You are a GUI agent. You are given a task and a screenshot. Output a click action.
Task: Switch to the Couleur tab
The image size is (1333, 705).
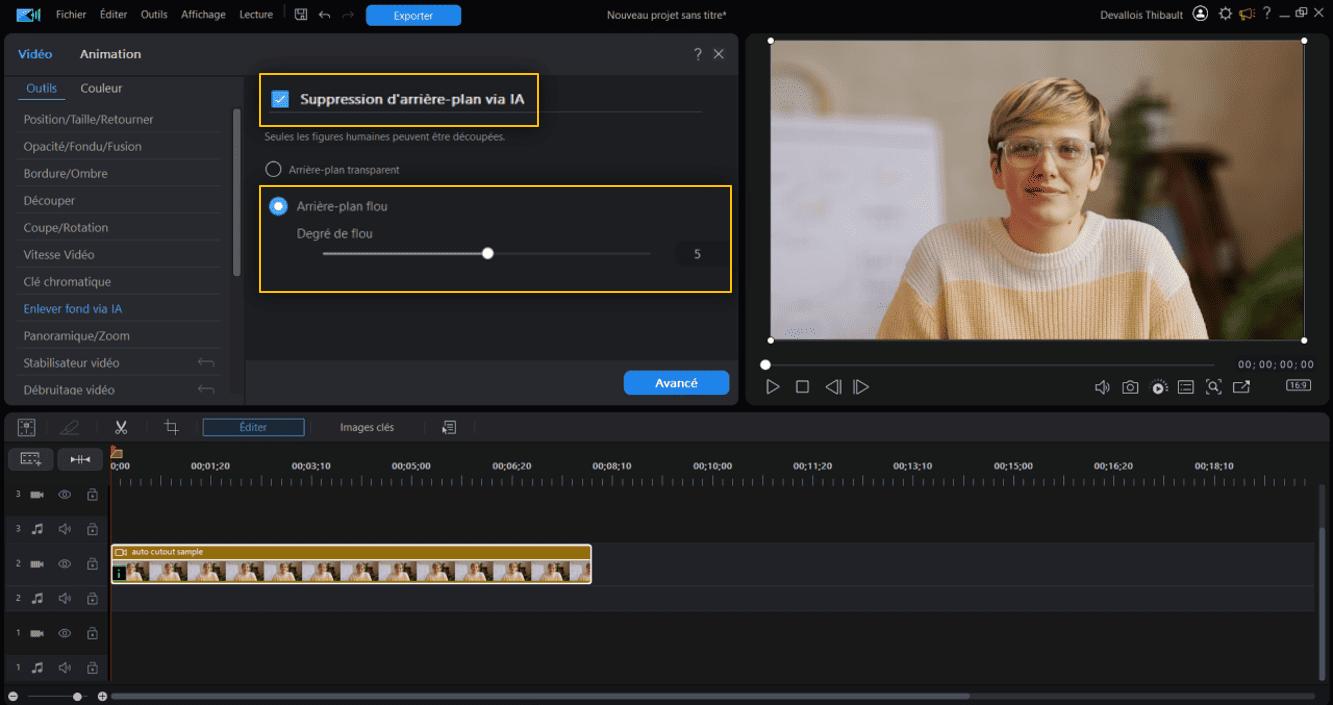pos(100,88)
